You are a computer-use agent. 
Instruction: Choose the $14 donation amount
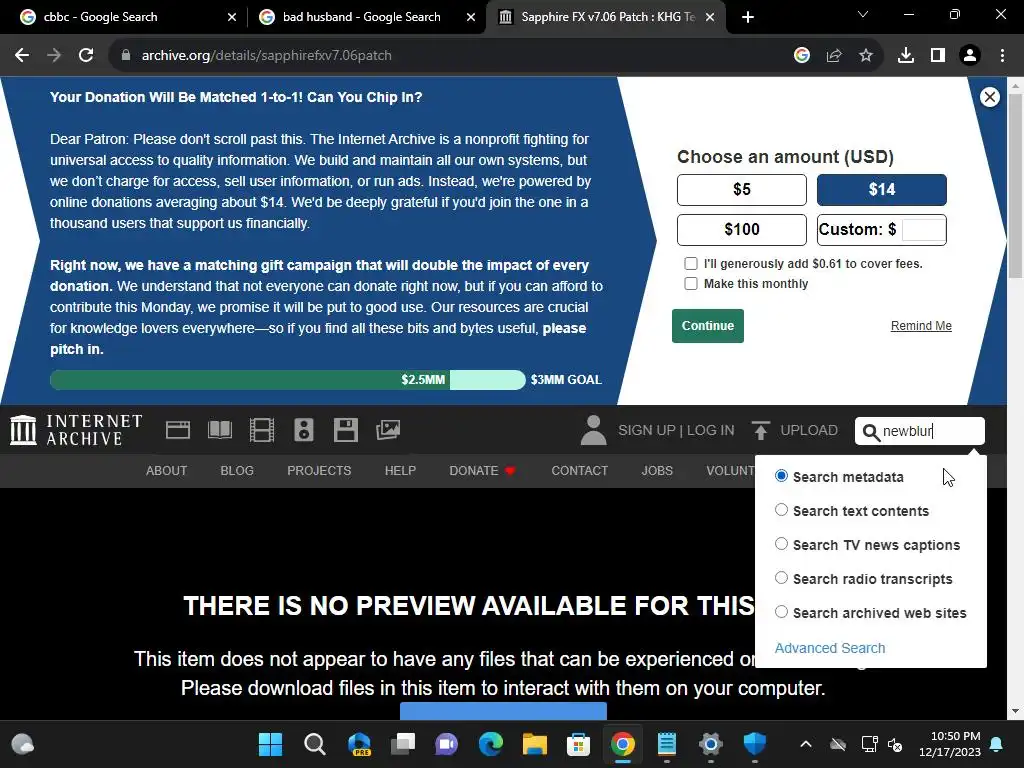pyautogui.click(x=882, y=190)
